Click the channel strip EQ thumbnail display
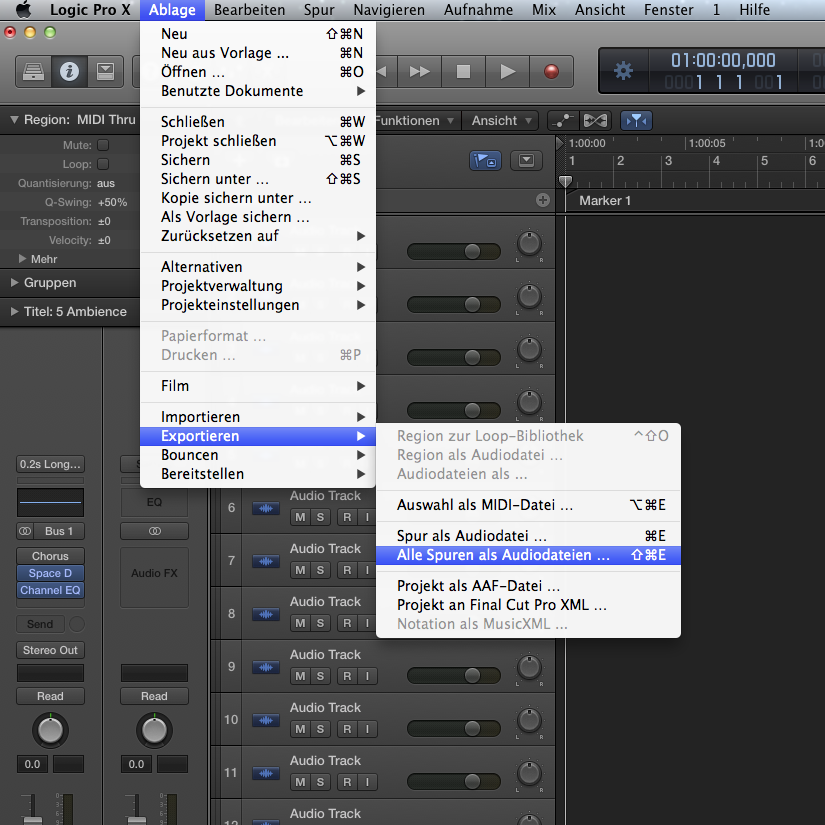The image size is (825, 825). click(50, 502)
